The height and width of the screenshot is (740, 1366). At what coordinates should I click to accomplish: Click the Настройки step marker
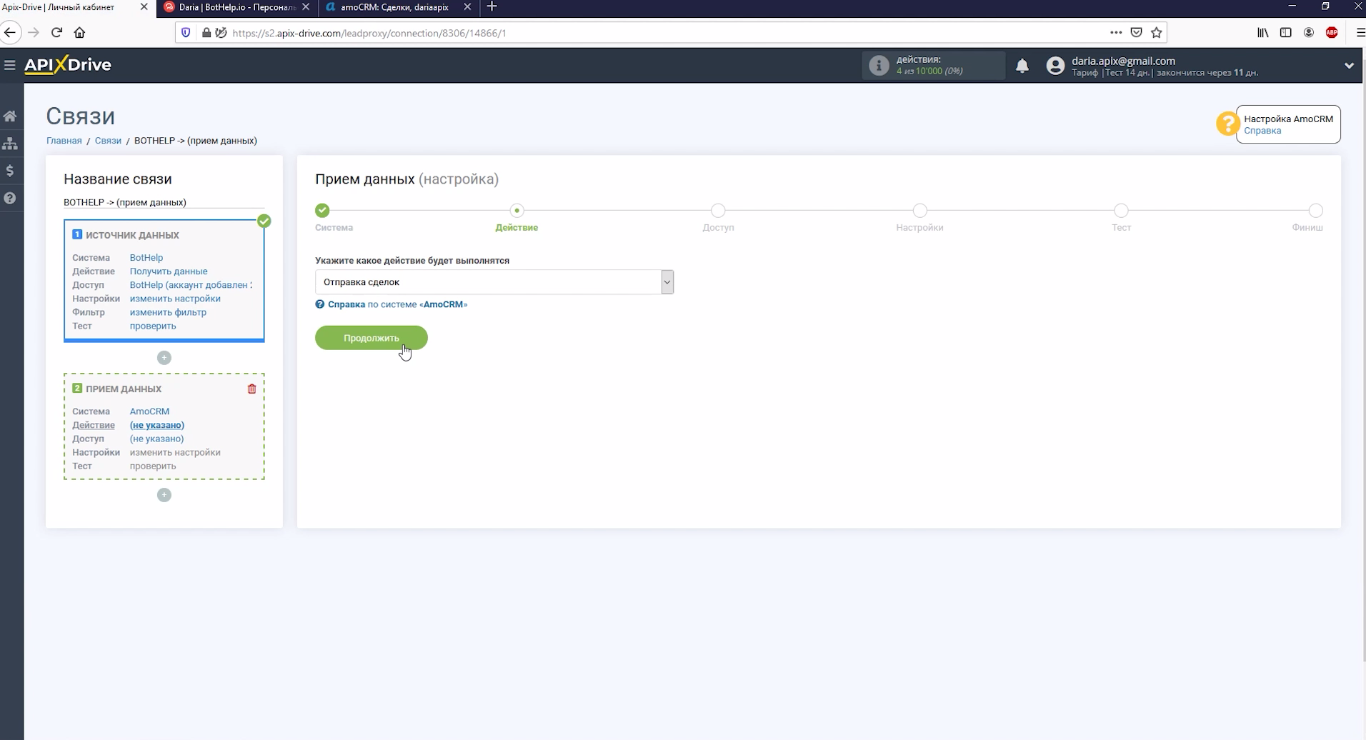(x=920, y=211)
